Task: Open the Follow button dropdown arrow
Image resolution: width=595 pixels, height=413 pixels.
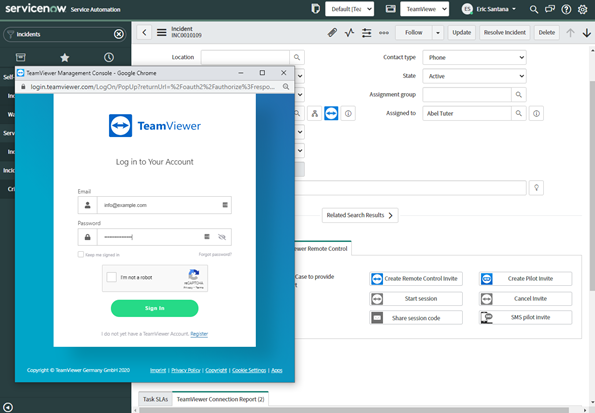Action: (x=438, y=33)
